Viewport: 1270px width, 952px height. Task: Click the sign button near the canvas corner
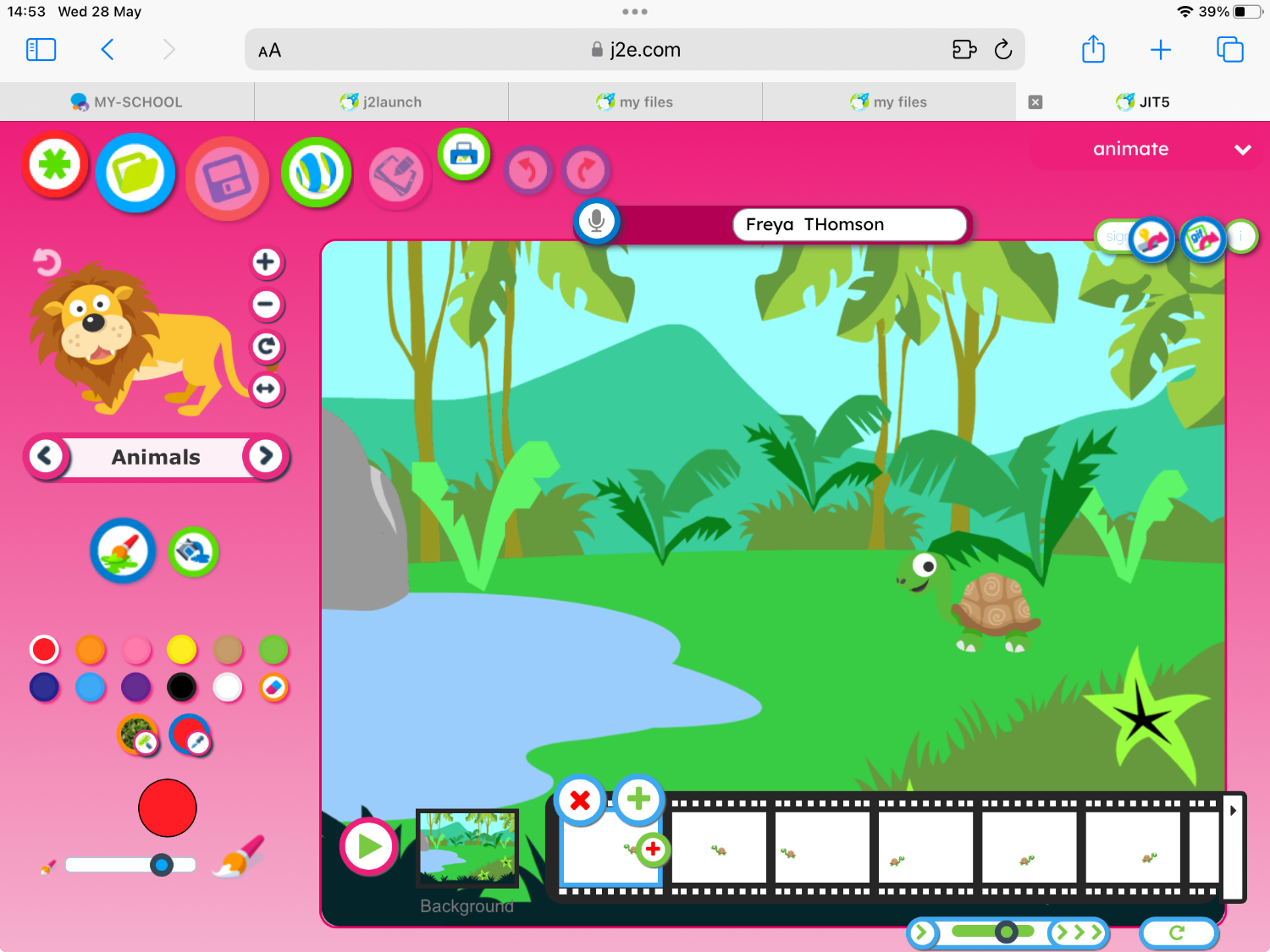pos(1113,237)
